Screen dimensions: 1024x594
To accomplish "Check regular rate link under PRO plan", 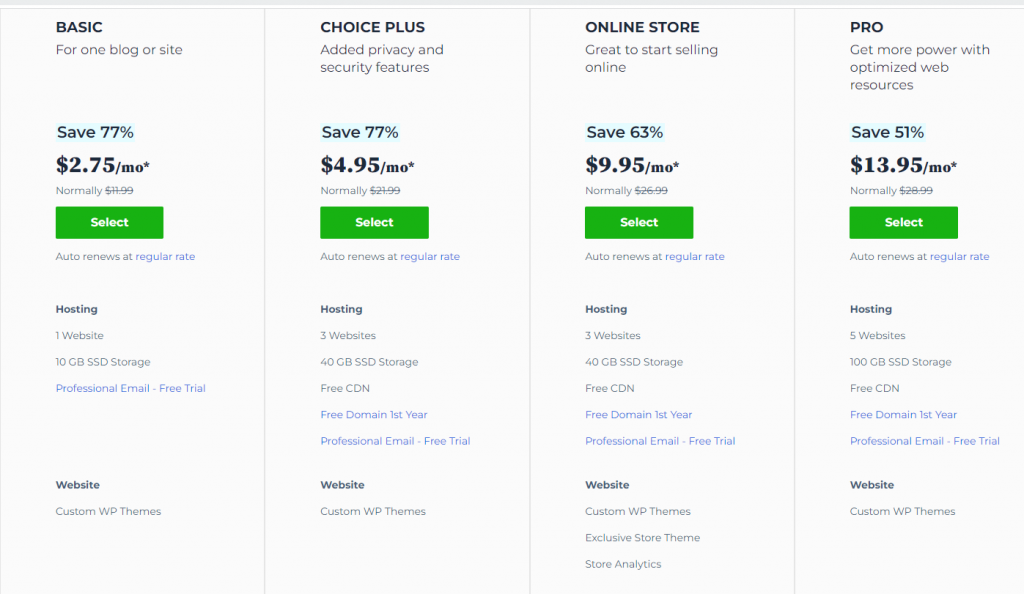I will tap(959, 257).
